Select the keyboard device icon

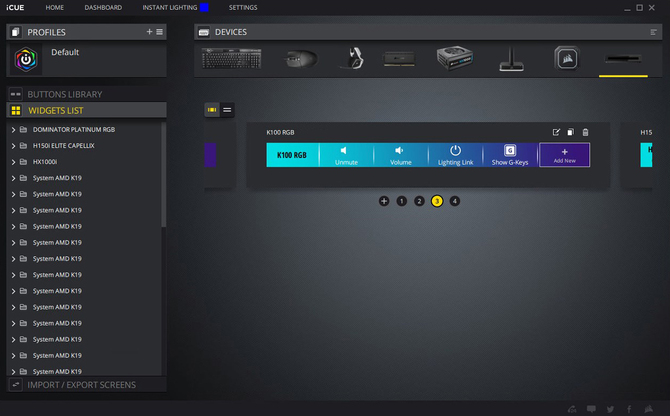231,59
